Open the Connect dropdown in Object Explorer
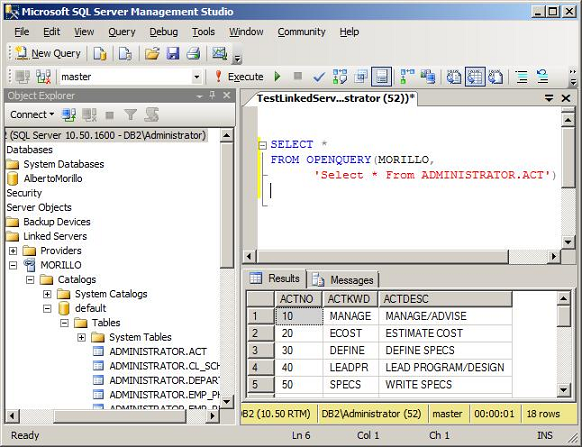582x447 pixels. pyautogui.click(x=32, y=115)
